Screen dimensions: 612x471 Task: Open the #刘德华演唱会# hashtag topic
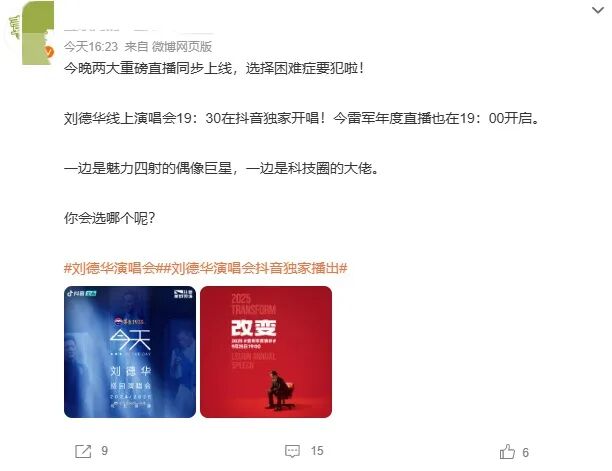[112, 268]
